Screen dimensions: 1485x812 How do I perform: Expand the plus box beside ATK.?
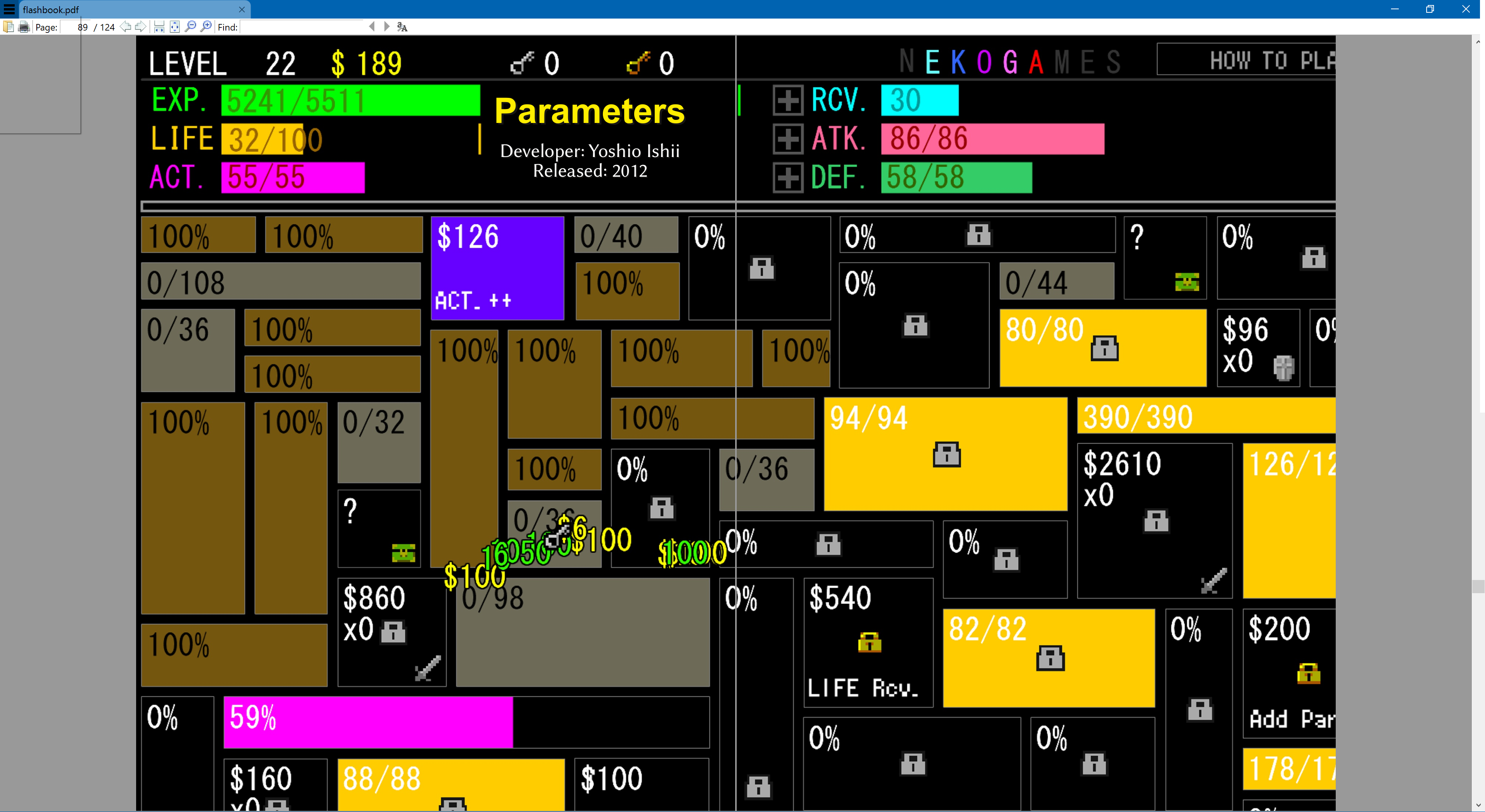pyautogui.click(x=787, y=139)
